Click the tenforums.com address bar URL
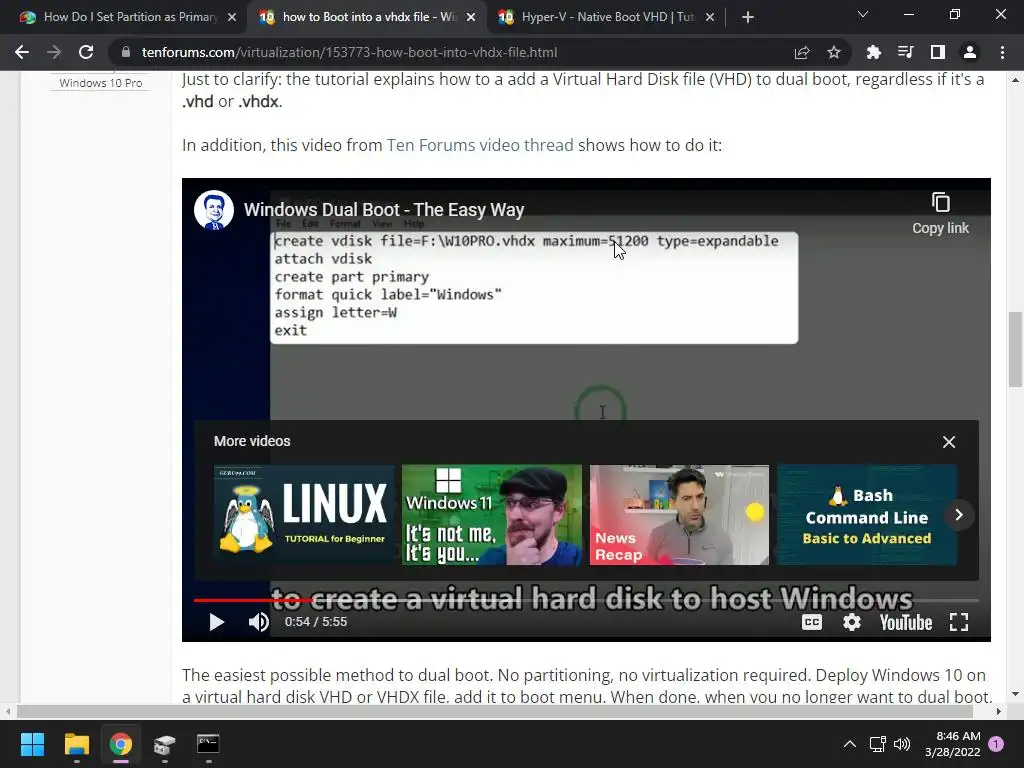1024x768 pixels. (x=349, y=52)
